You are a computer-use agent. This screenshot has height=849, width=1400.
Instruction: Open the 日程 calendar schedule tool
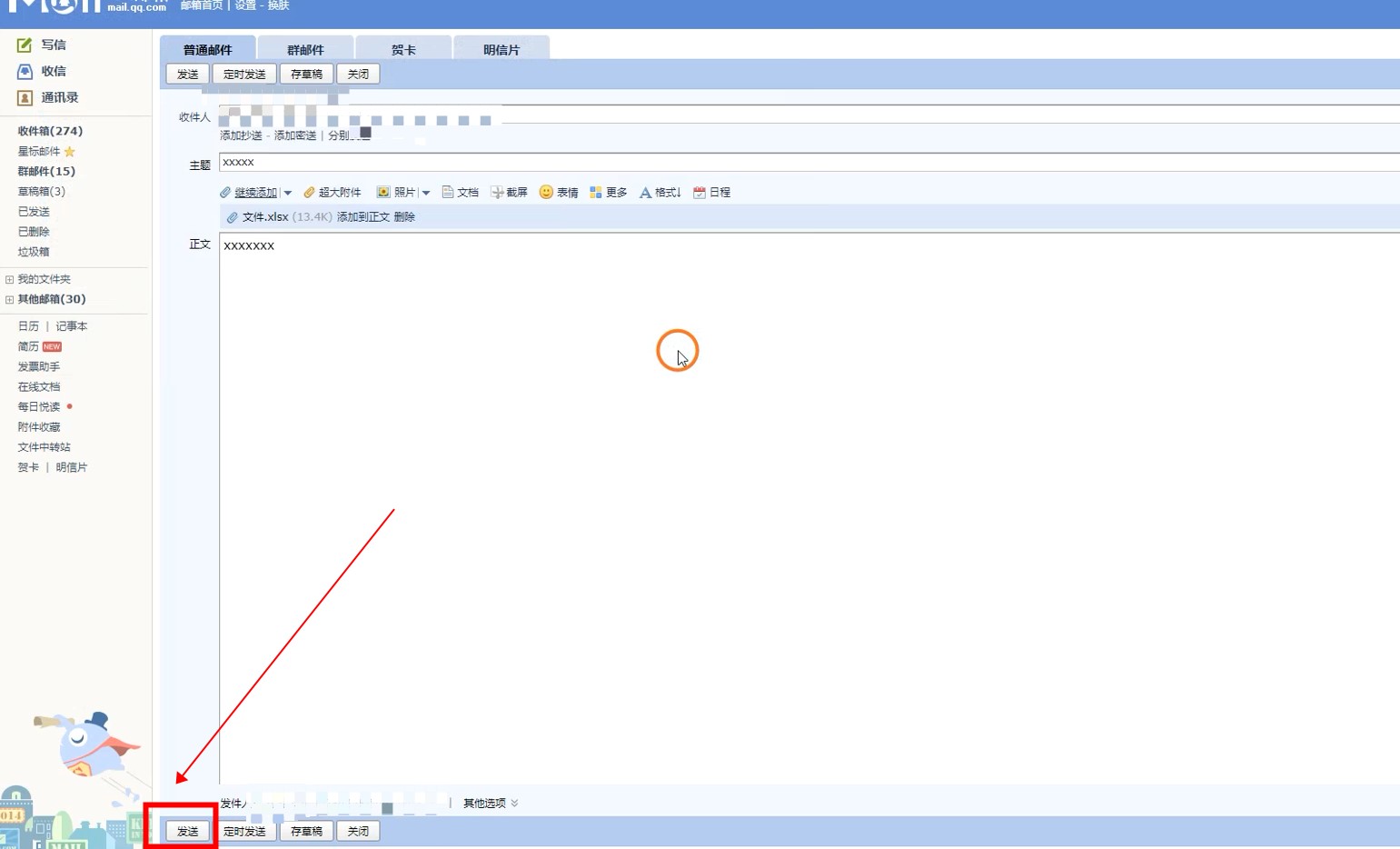pyautogui.click(x=700, y=193)
